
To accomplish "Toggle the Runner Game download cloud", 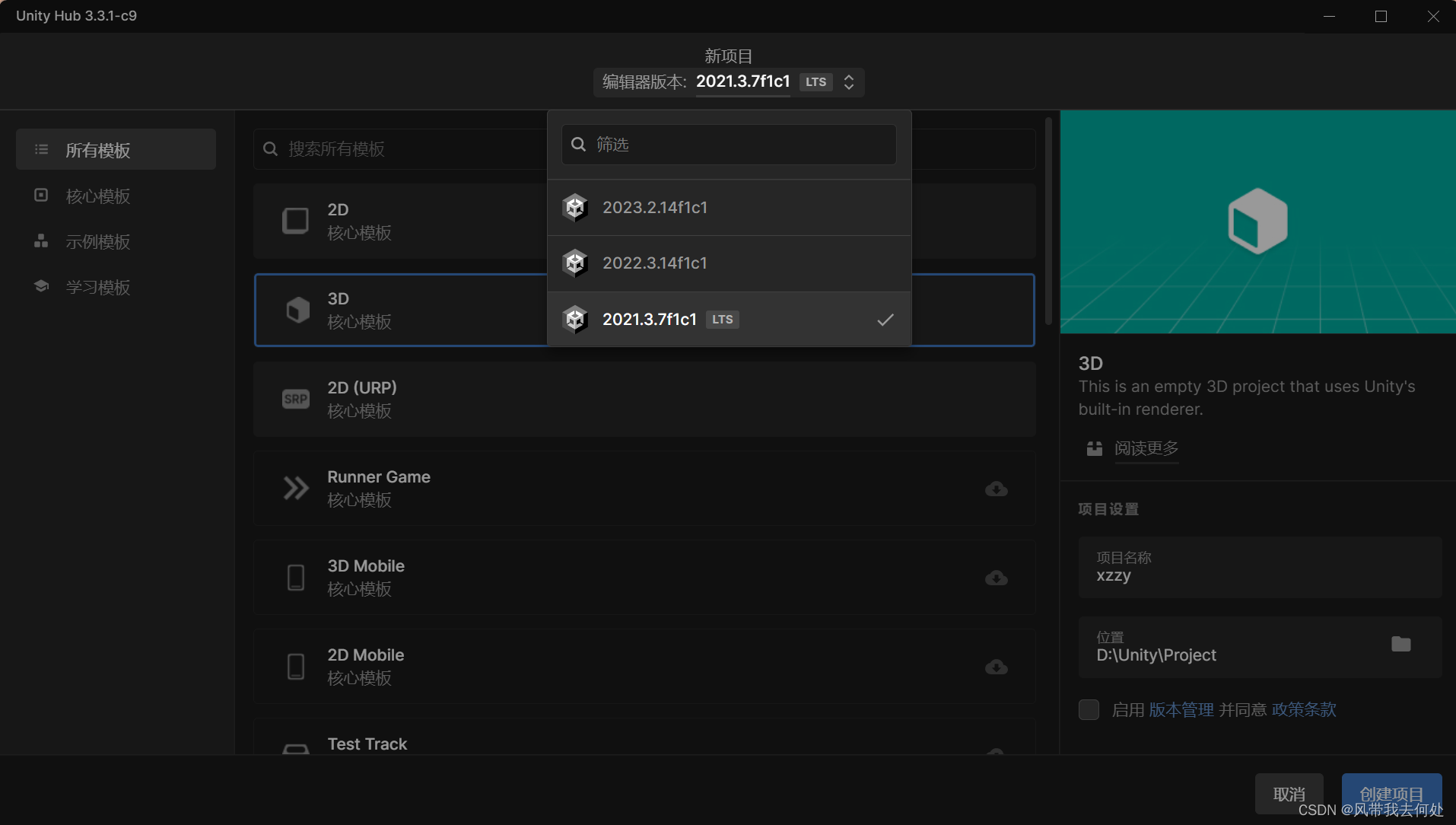I will click(997, 489).
